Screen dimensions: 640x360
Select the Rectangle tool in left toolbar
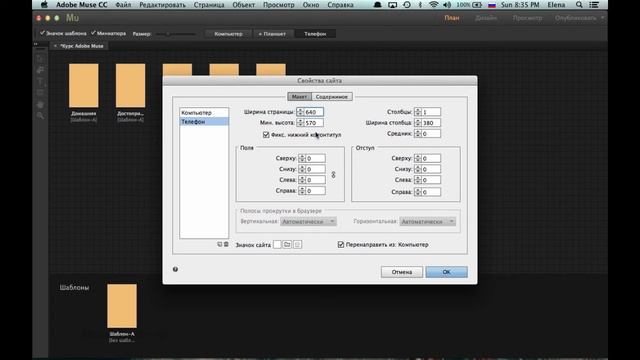pyautogui.click(x=40, y=93)
